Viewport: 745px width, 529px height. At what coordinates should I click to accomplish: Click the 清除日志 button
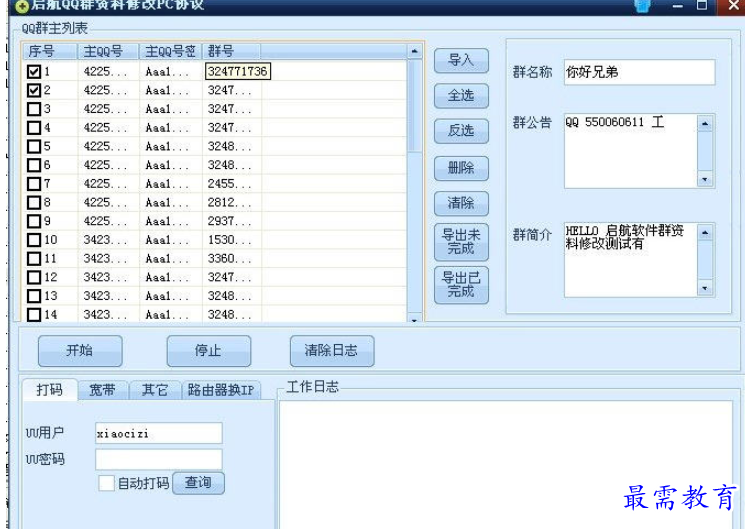332,351
